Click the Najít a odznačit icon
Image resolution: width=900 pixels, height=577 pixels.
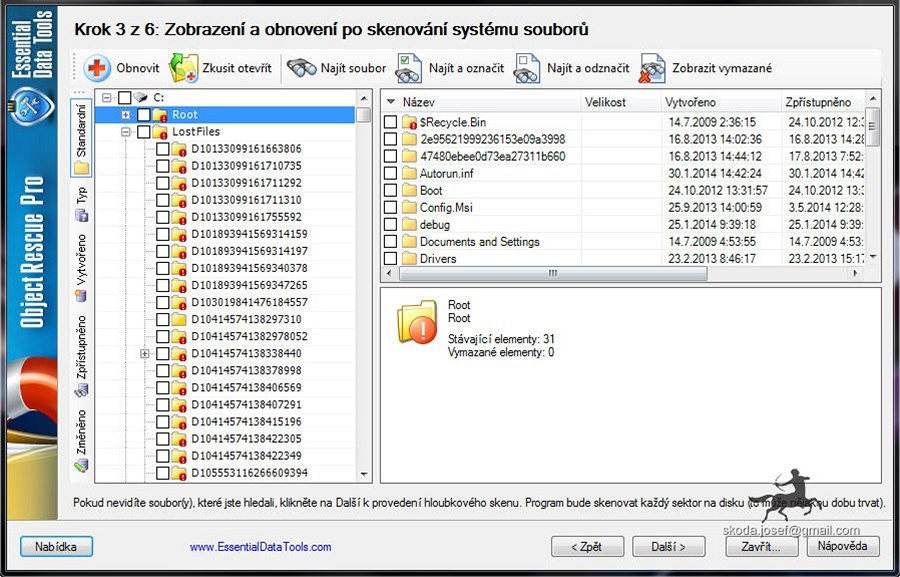pos(527,69)
